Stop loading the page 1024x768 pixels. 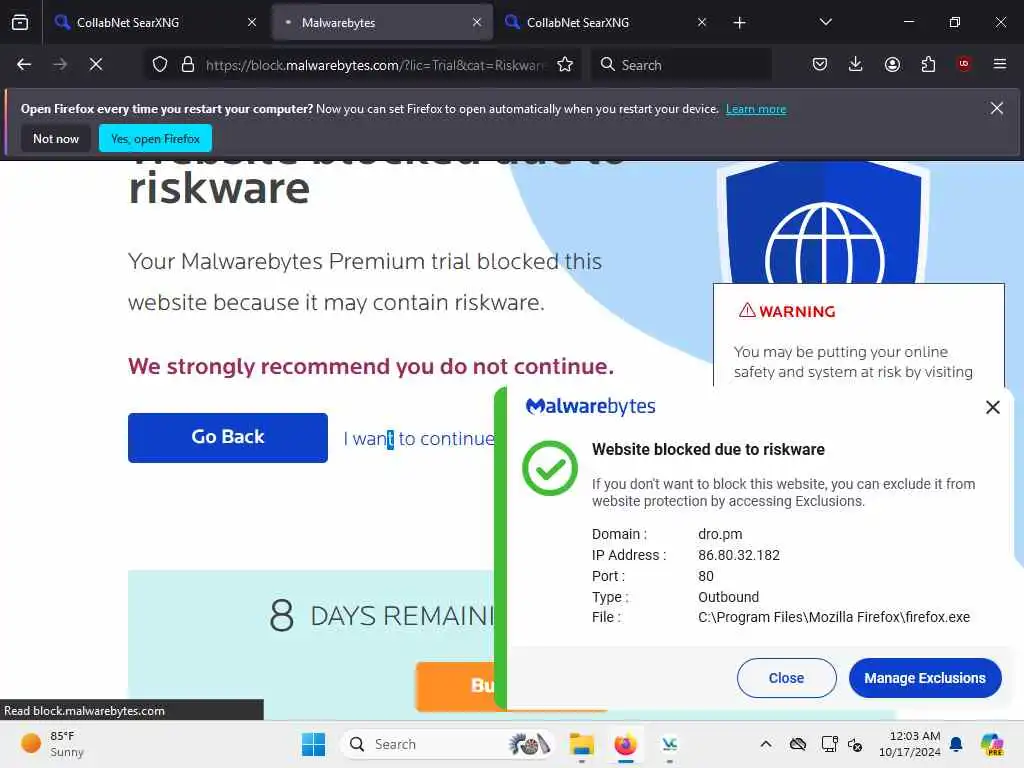coord(96,64)
